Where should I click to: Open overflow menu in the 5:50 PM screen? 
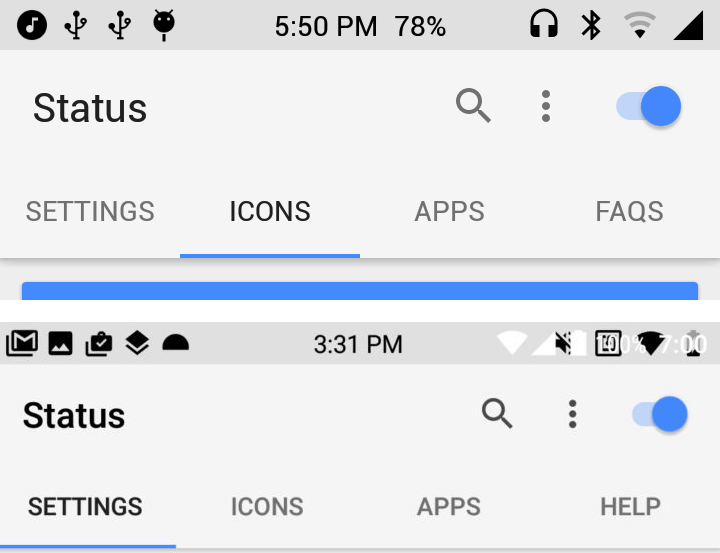[x=545, y=106]
